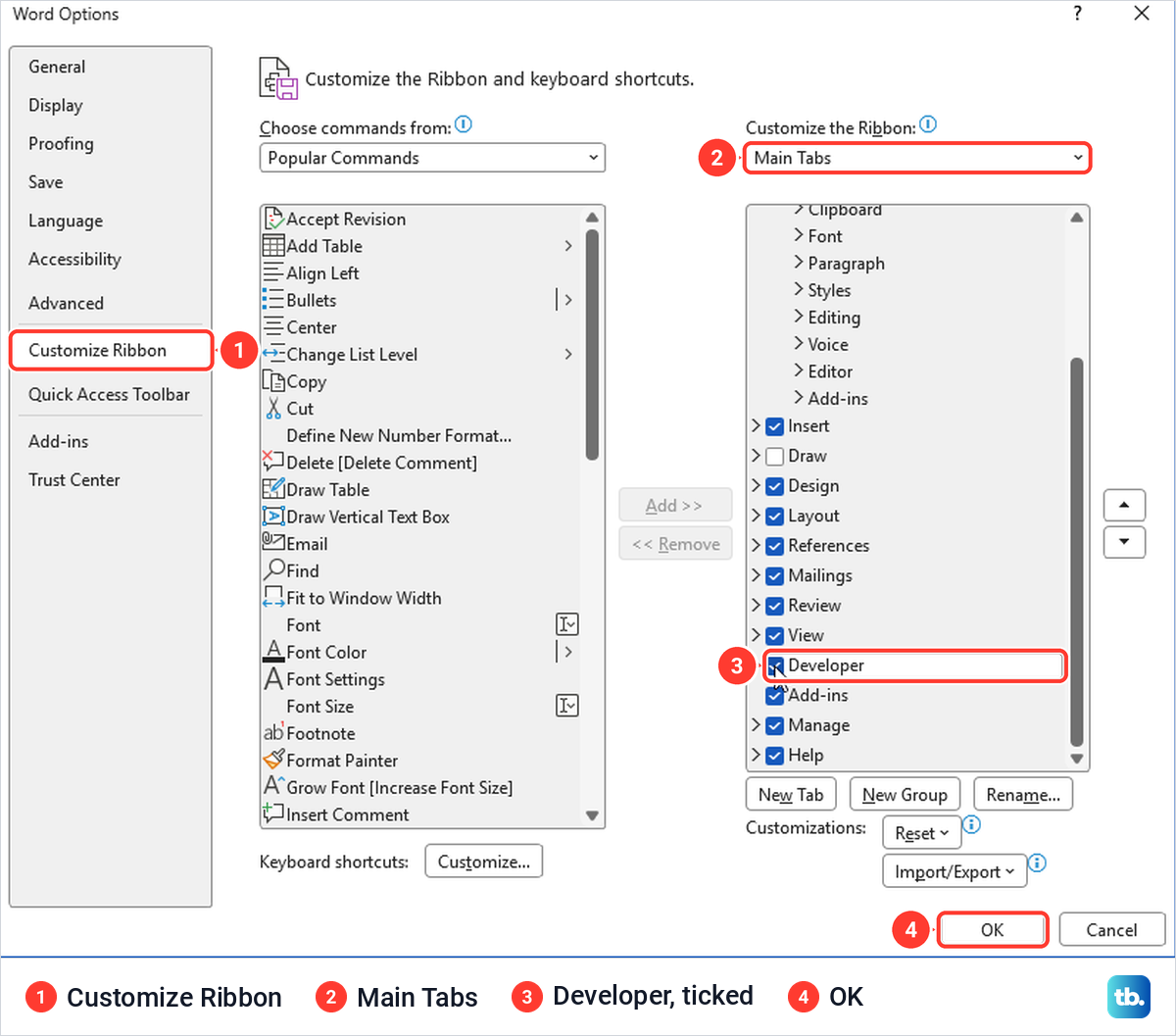Click the Move Up arrow button

pyautogui.click(x=1124, y=506)
